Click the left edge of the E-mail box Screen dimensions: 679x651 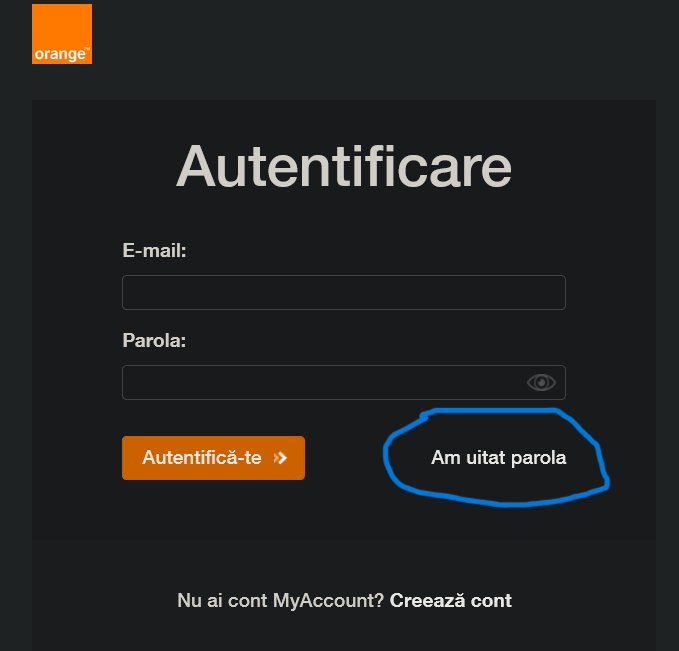tap(127, 293)
